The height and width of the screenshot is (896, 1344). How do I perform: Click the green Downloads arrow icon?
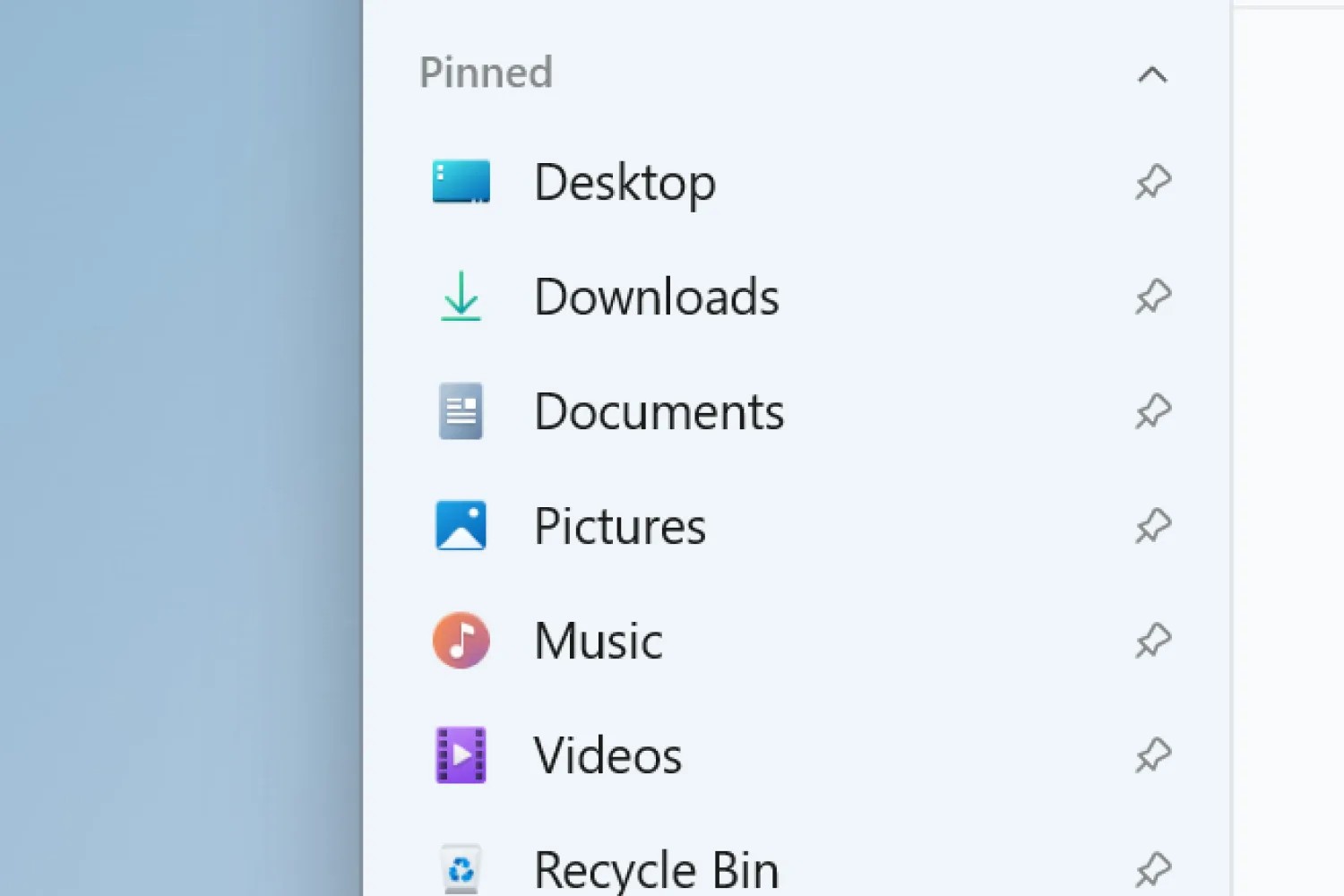[x=461, y=297]
